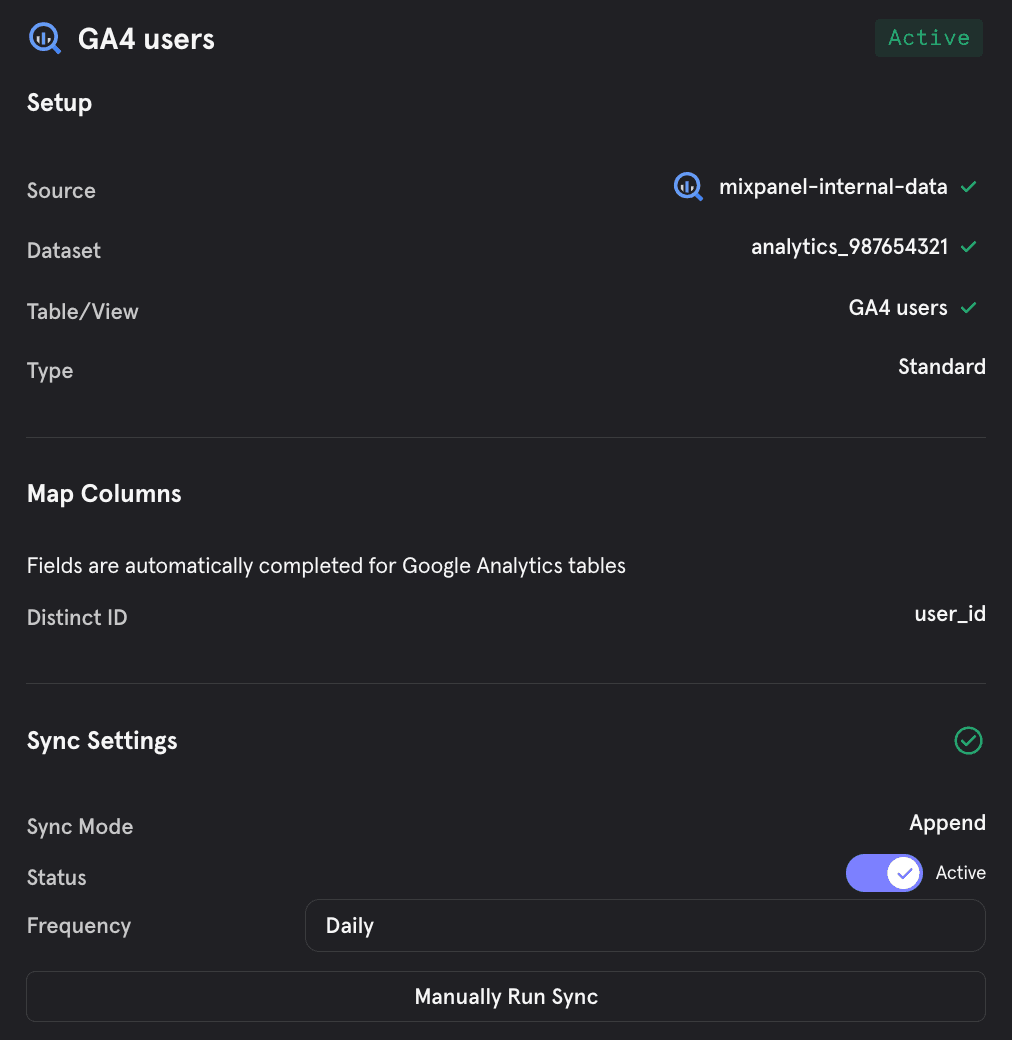1012x1040 pixels.
Task: Select the mixpanel-internal-data source value
Action: [x=833, y=187]
